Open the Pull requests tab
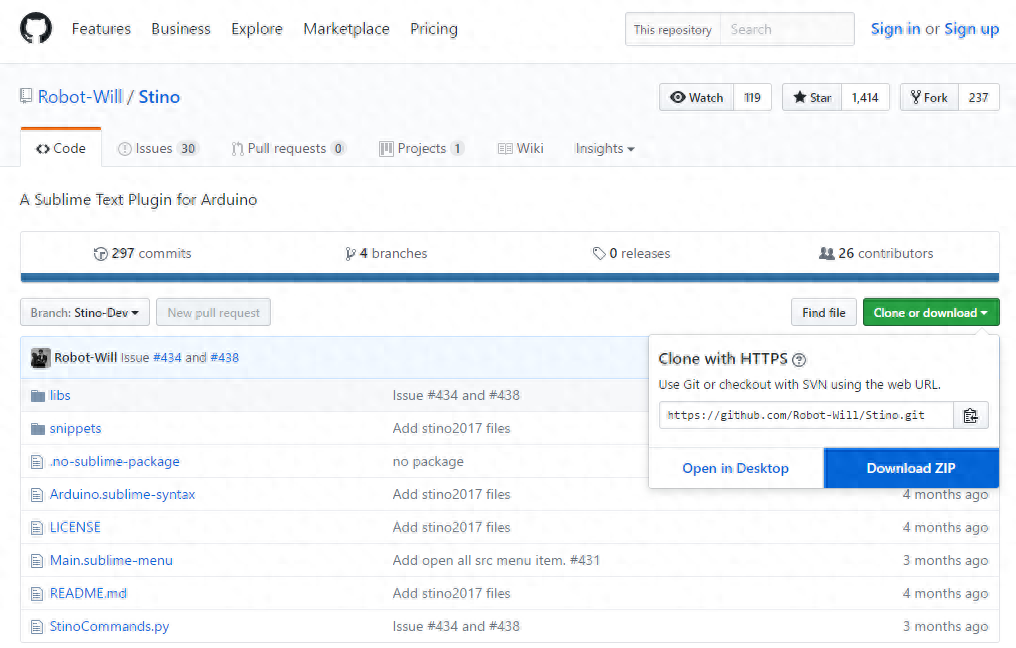1016x648 pixels. (x=288, y=148)
